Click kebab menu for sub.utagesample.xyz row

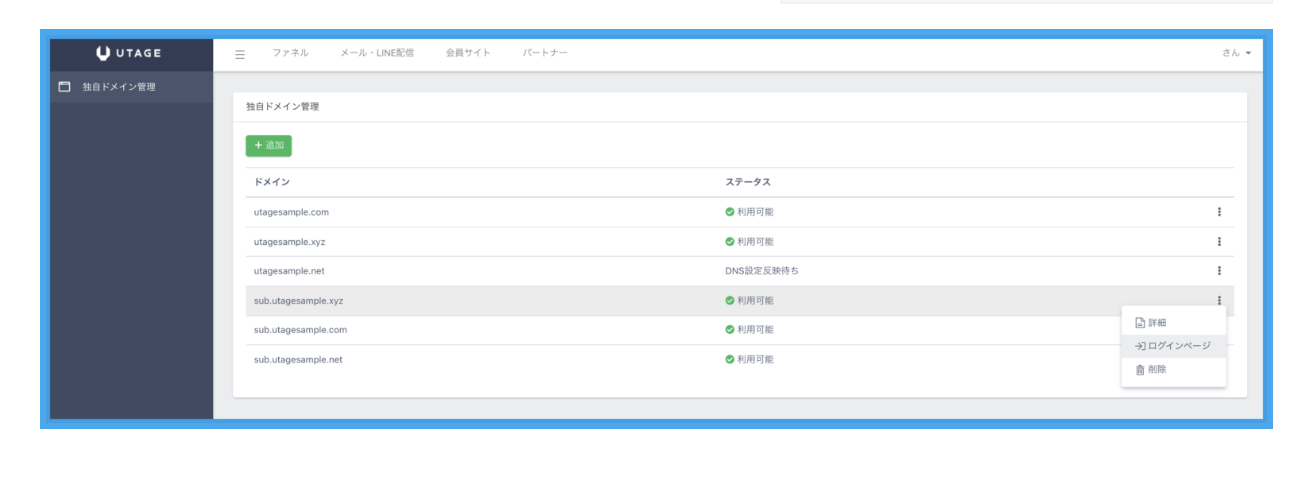pyautogui.click(x=1219, y=300)
